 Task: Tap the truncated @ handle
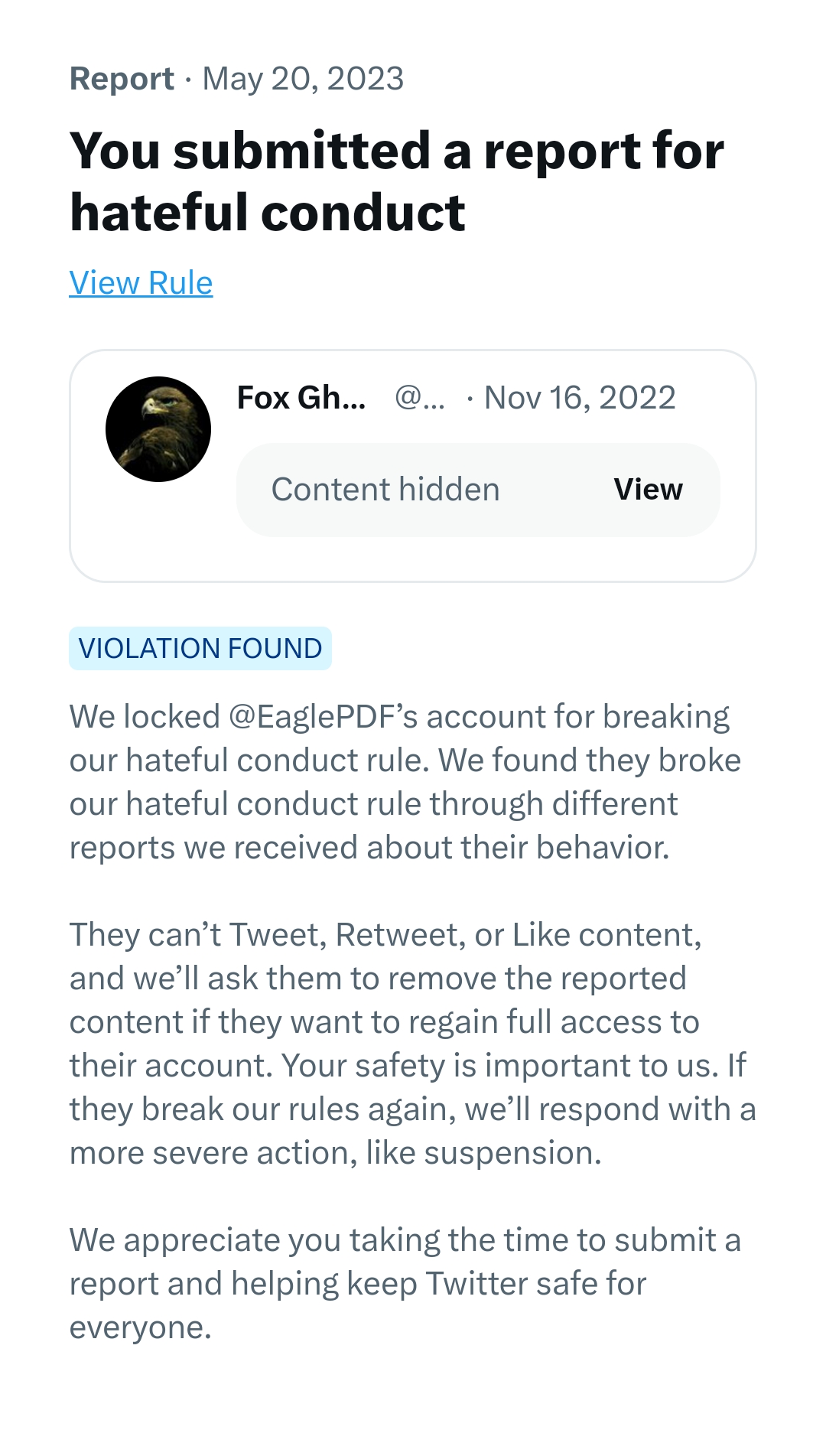click(x=419, y=398)
